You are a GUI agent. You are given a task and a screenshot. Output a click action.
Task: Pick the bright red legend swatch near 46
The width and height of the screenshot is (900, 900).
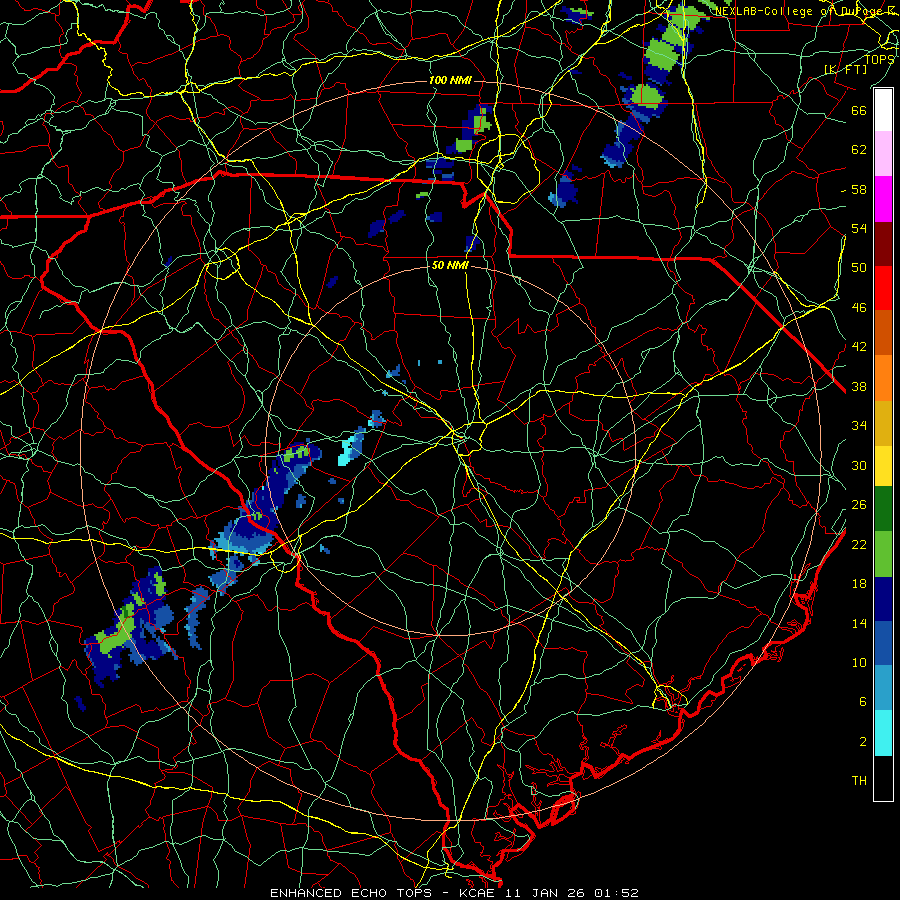pos(883,288)
